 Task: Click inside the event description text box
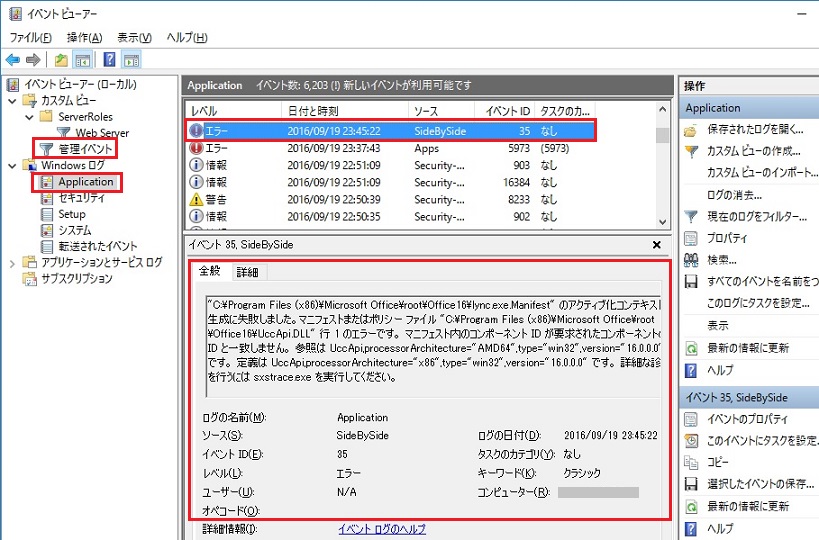[x=434, y=347]
